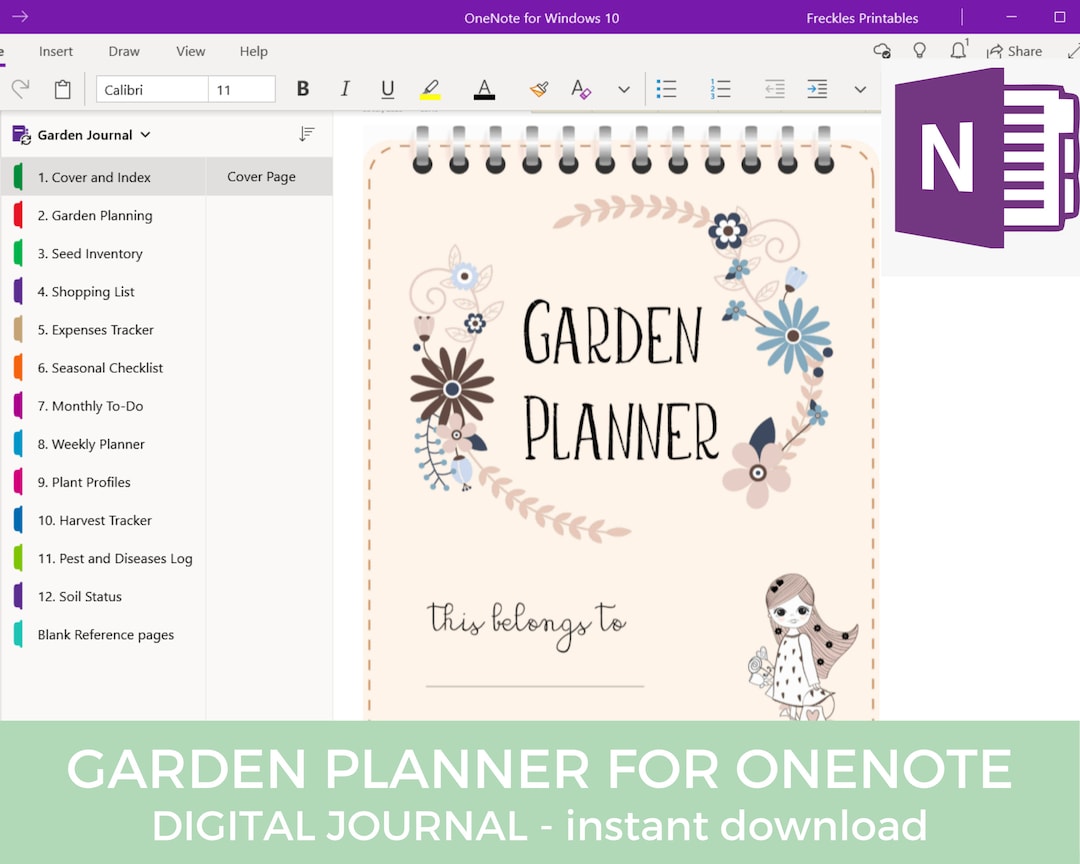Underline the selected text

pyautogui.click(x=387, y=89)
